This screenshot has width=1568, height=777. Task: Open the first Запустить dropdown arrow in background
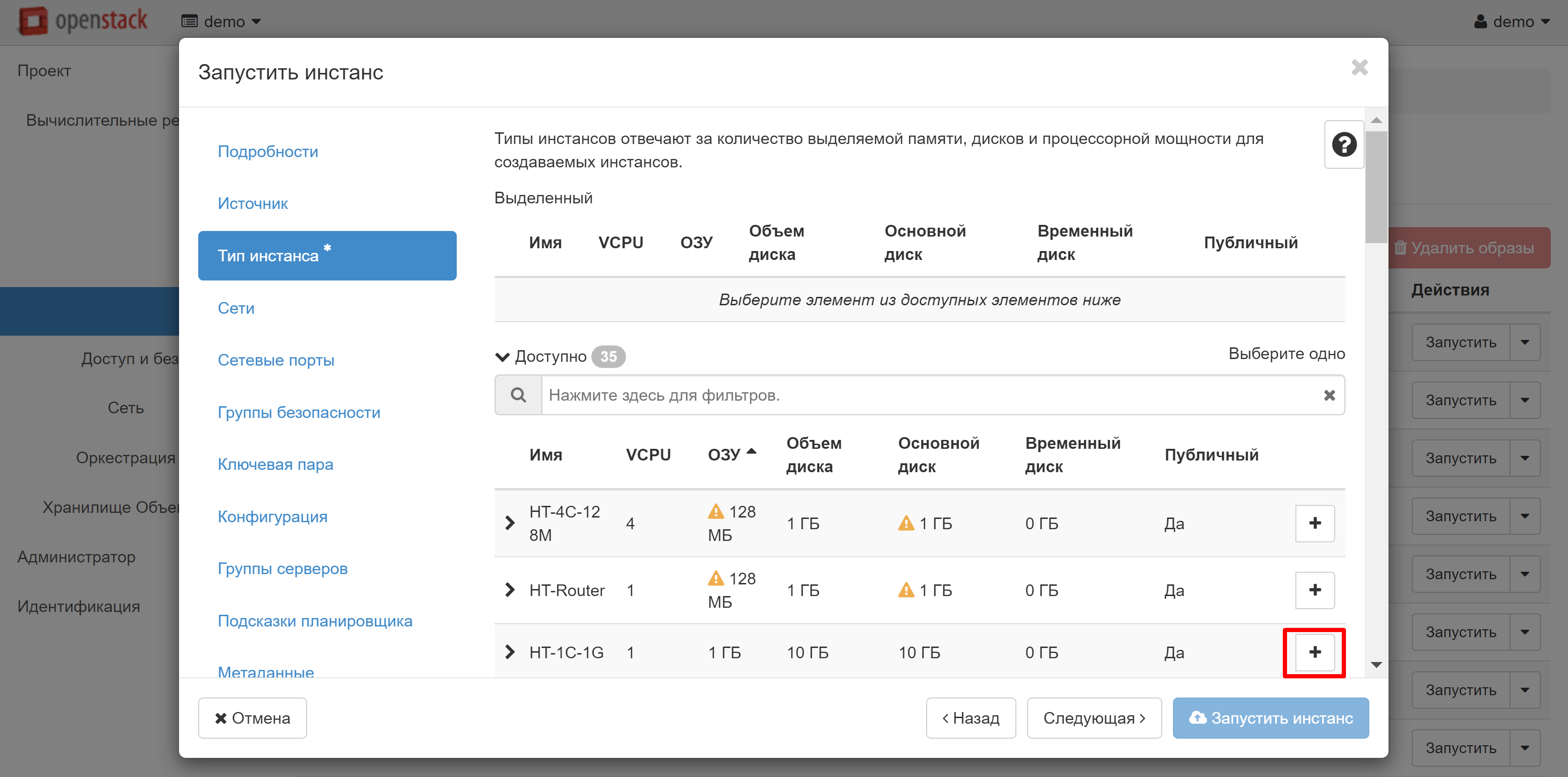tap(1525, 342)
